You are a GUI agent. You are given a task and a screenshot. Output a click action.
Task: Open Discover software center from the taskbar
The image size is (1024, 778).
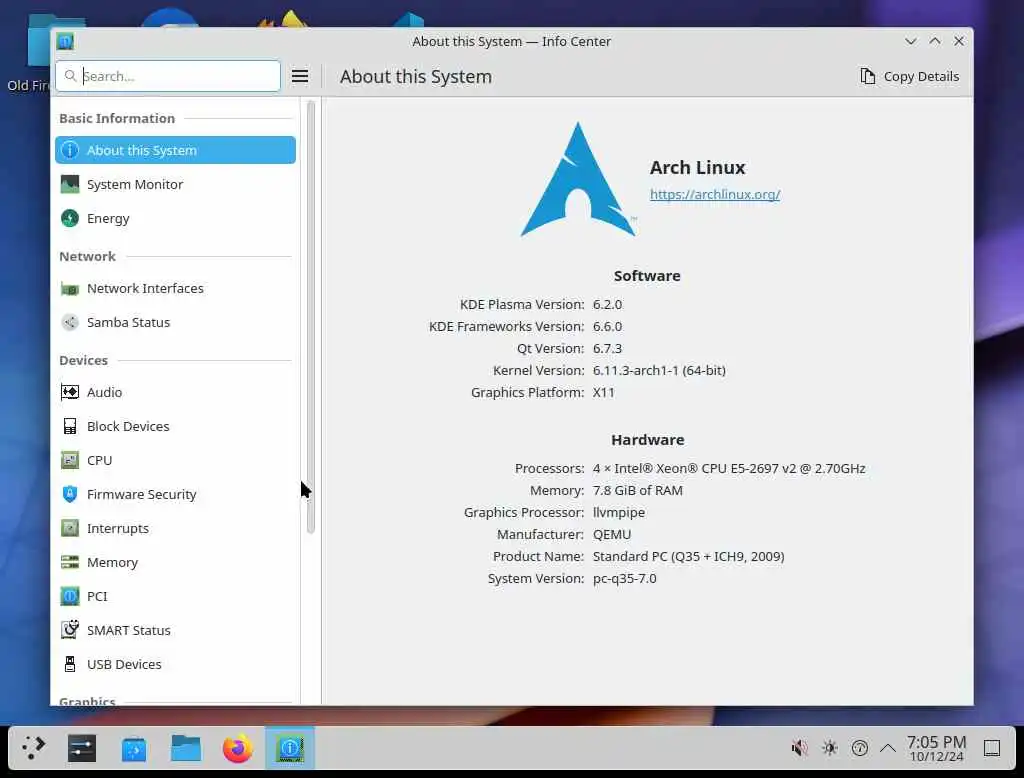(134, 748)
